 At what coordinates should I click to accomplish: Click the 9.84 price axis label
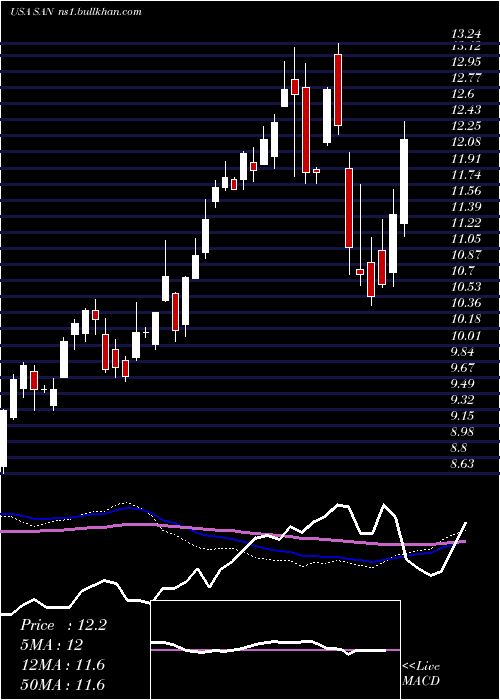tap(464, 352)
